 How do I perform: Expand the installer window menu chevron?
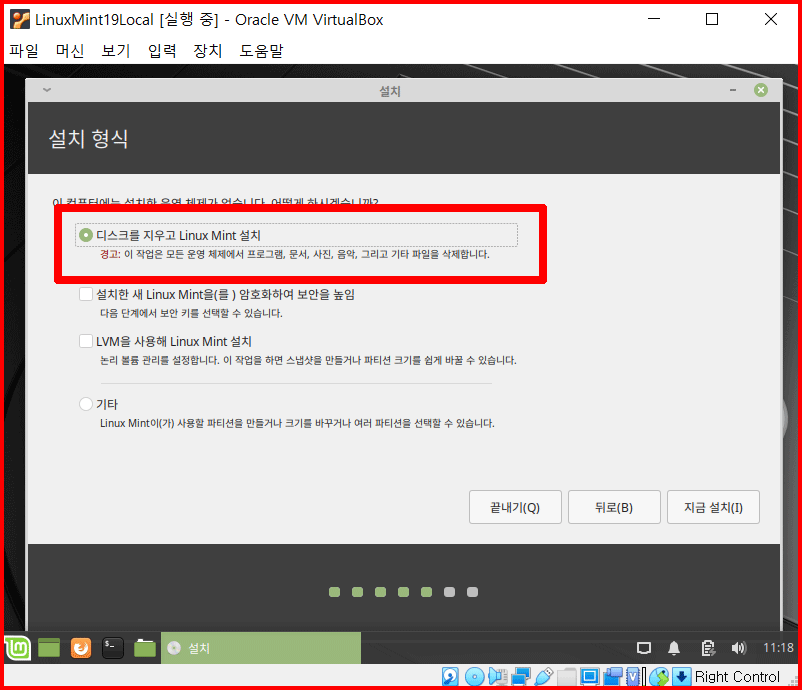[47, 90]
